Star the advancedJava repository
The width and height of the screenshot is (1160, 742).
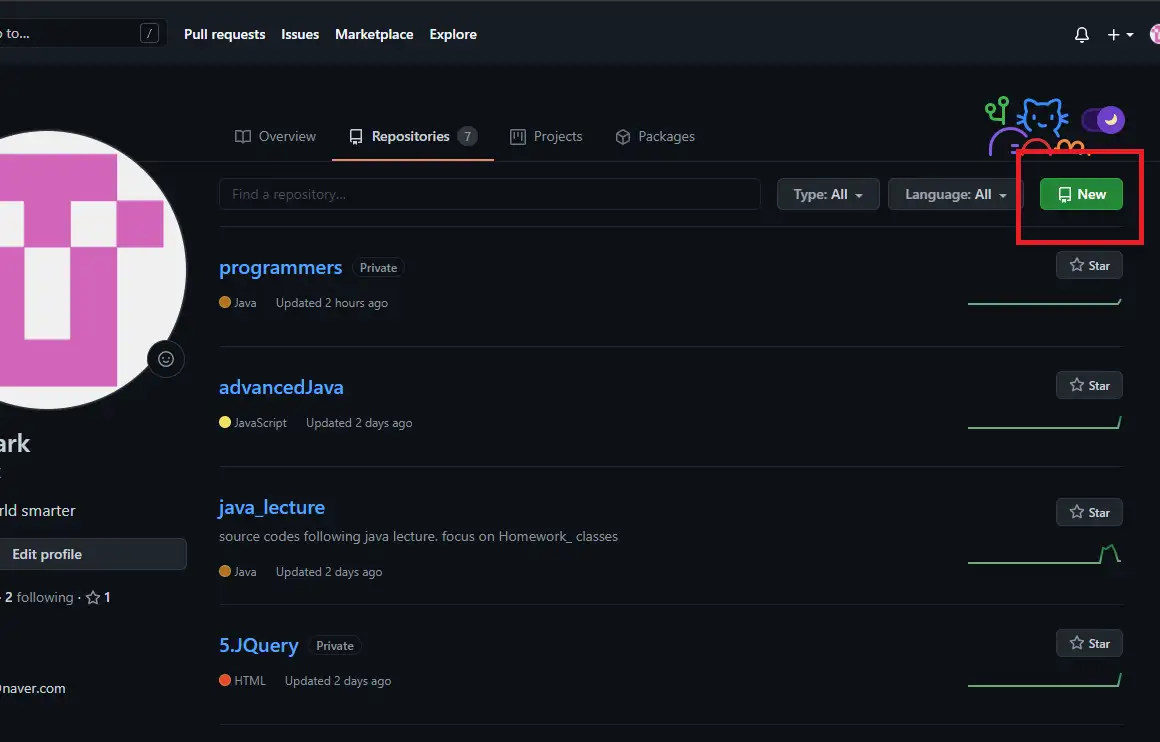coord(1089,385)
